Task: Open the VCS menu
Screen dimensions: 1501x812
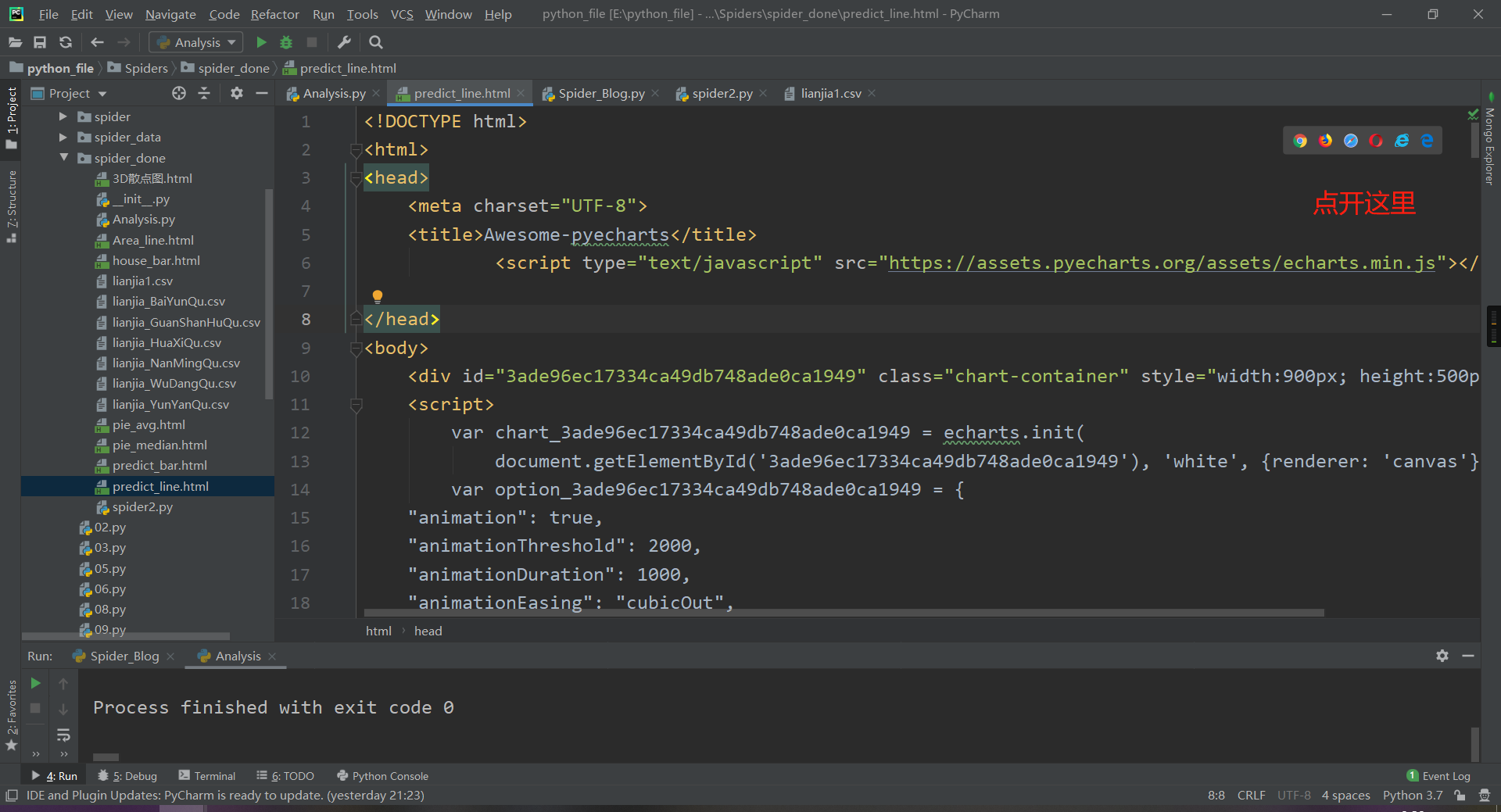Action: pyautogui.click(x=402, y=14)
